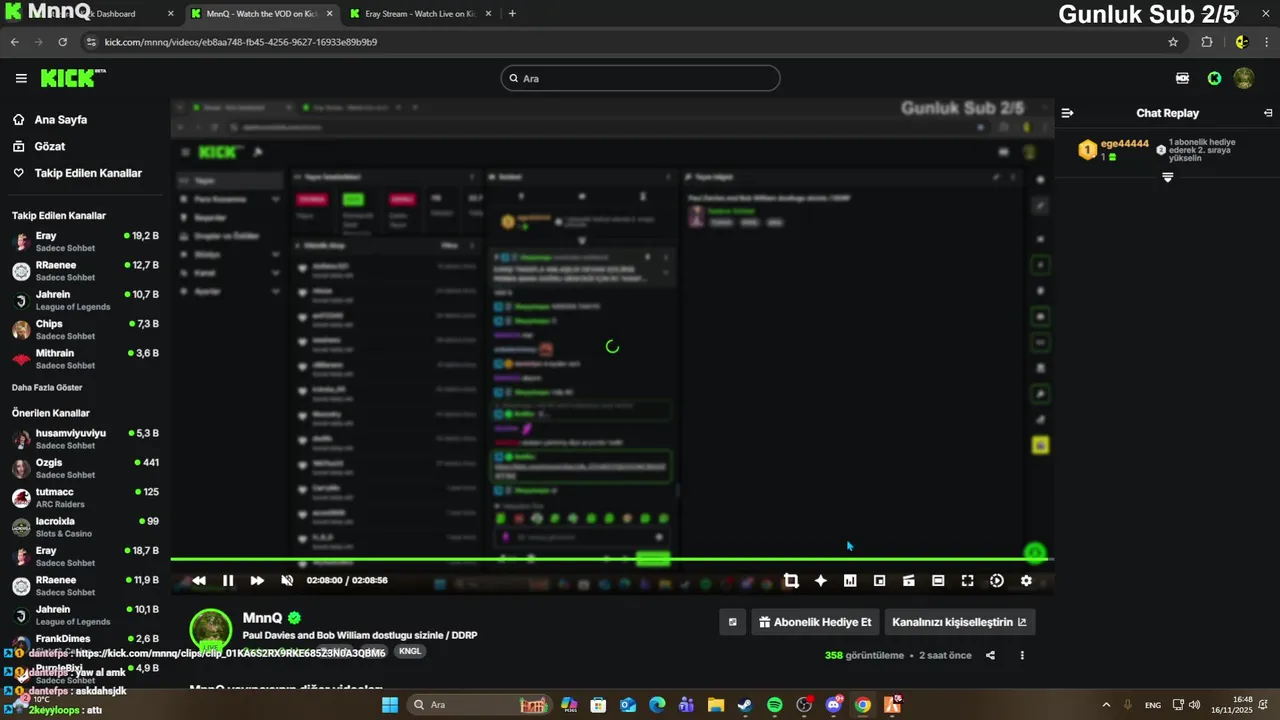
Task: Open Jahrein channel with 10,7 B viewers
Action: 85,300
